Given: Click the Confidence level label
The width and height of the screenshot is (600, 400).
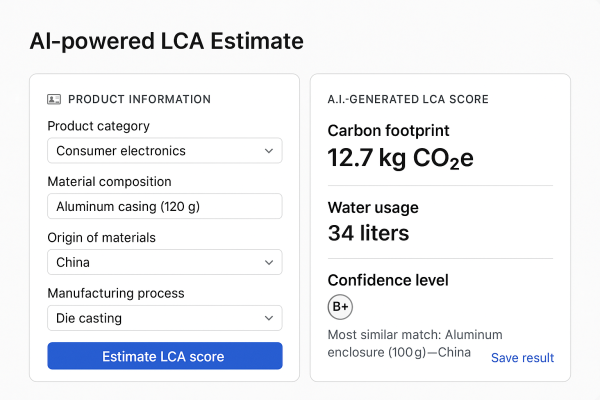Looking at the screenshot, I should coord(388,280).
